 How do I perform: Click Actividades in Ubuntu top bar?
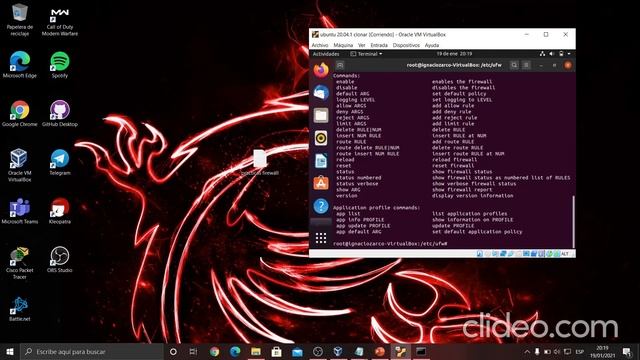326,54
